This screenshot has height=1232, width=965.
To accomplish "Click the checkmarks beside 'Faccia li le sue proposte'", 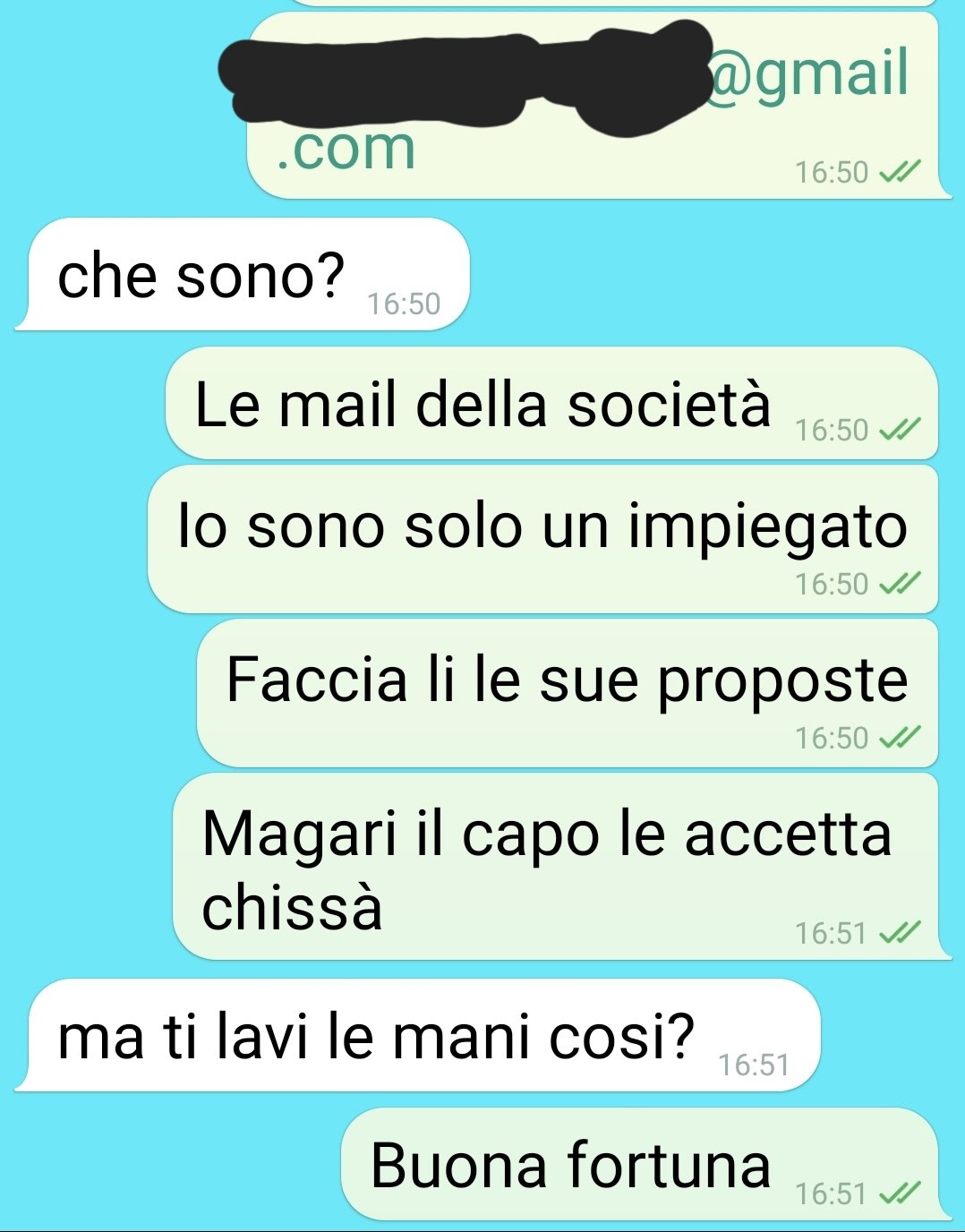I will click(x=899, y=738).
